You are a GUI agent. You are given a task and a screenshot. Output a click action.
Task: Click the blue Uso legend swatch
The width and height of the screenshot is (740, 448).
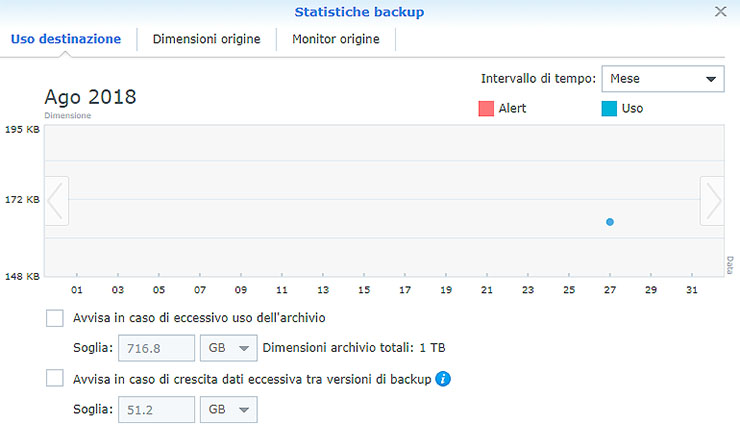pos(608,108)
